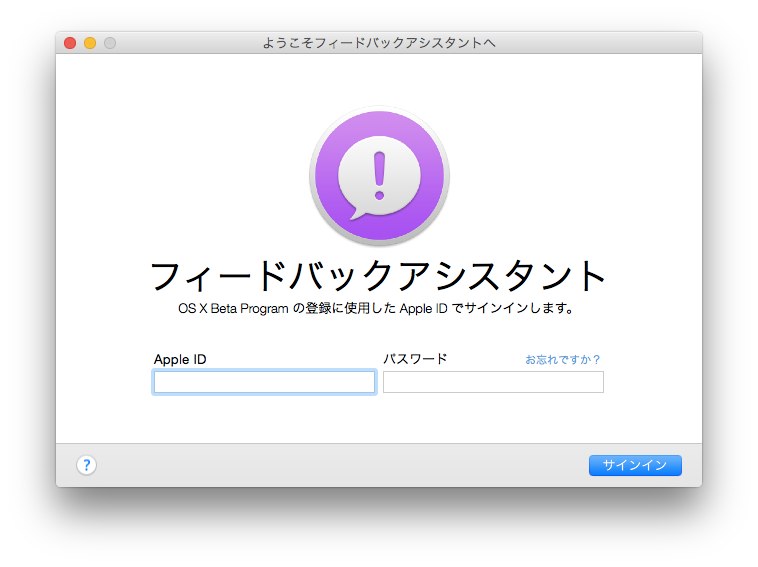Click the purple Feedback Assistant icon

coord(379,175)
